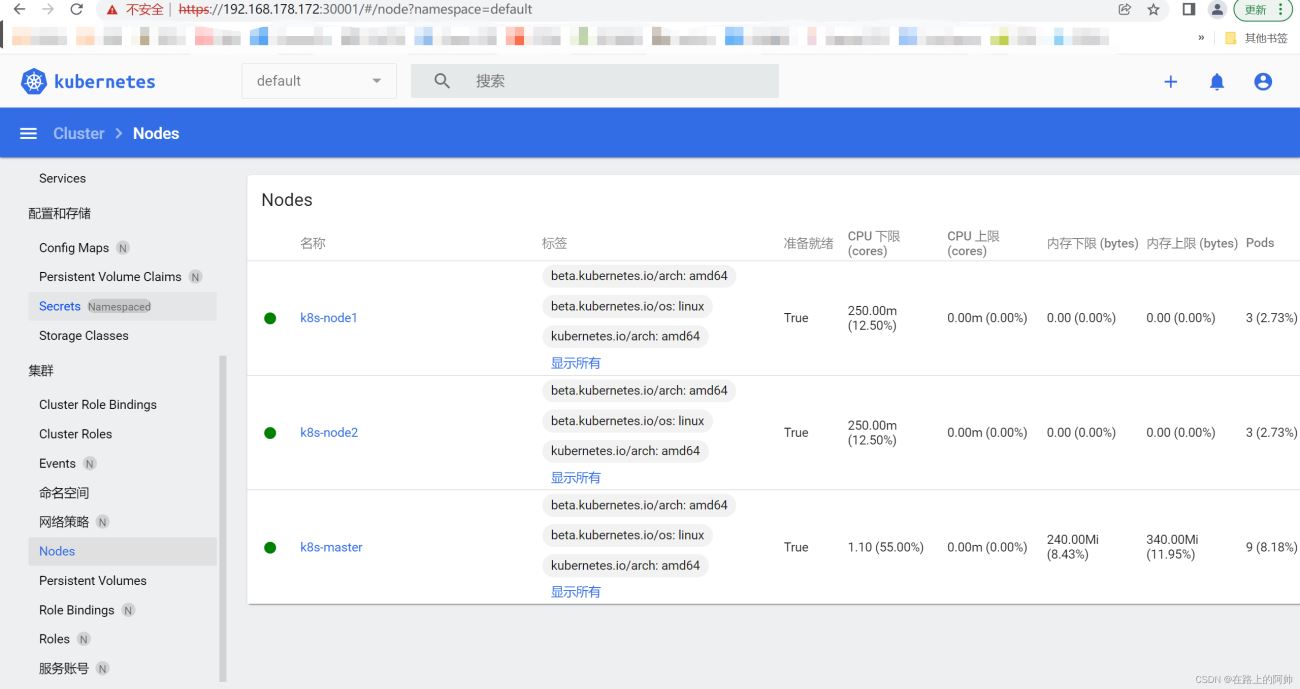Image resolution: width=1300 pixels, height=689 pixels.
Task: Click the 准备就绪 column header
Action: tap(809, 243)
